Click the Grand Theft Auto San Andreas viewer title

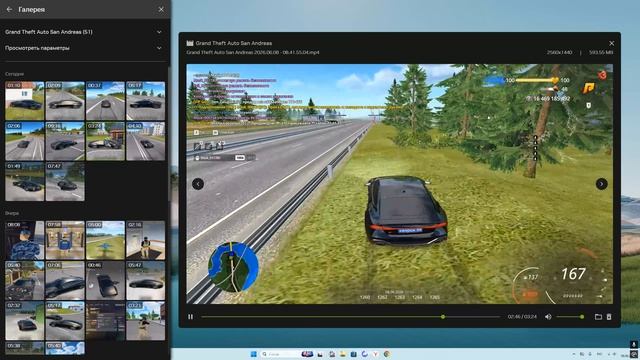[x=233, y=43]
